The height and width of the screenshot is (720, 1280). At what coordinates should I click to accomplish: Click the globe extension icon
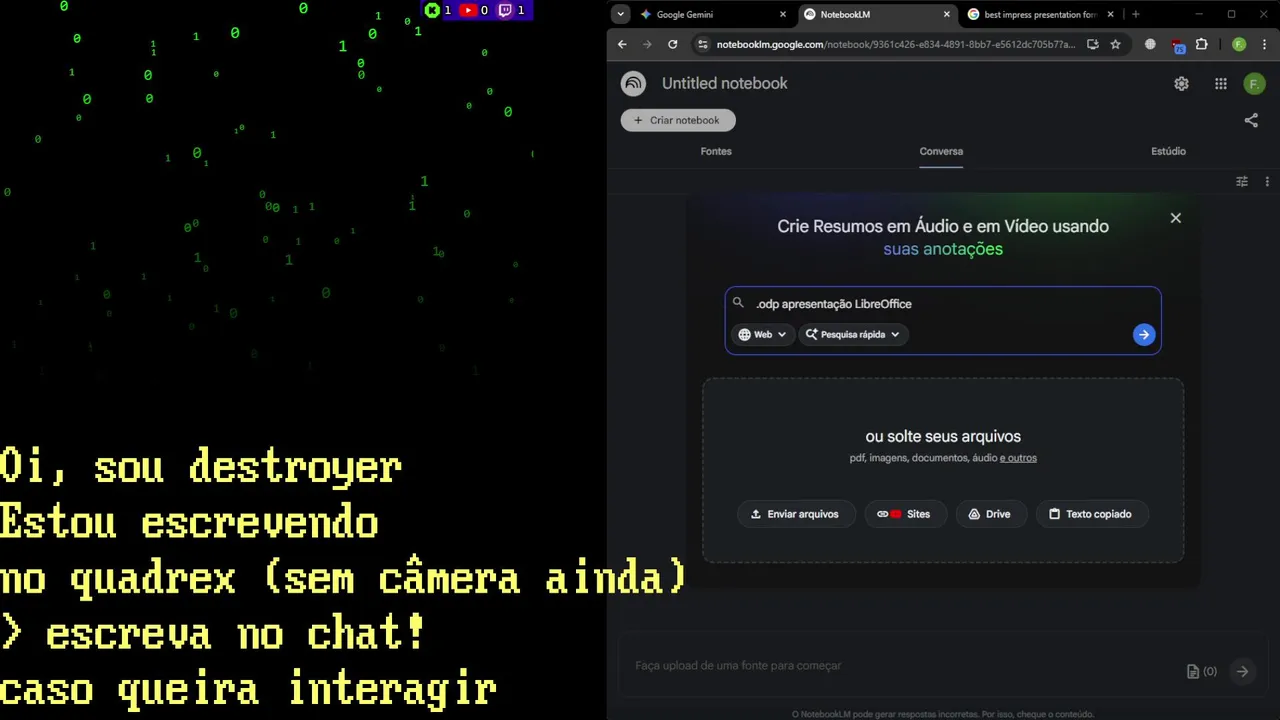click(x=1150, y=44)
